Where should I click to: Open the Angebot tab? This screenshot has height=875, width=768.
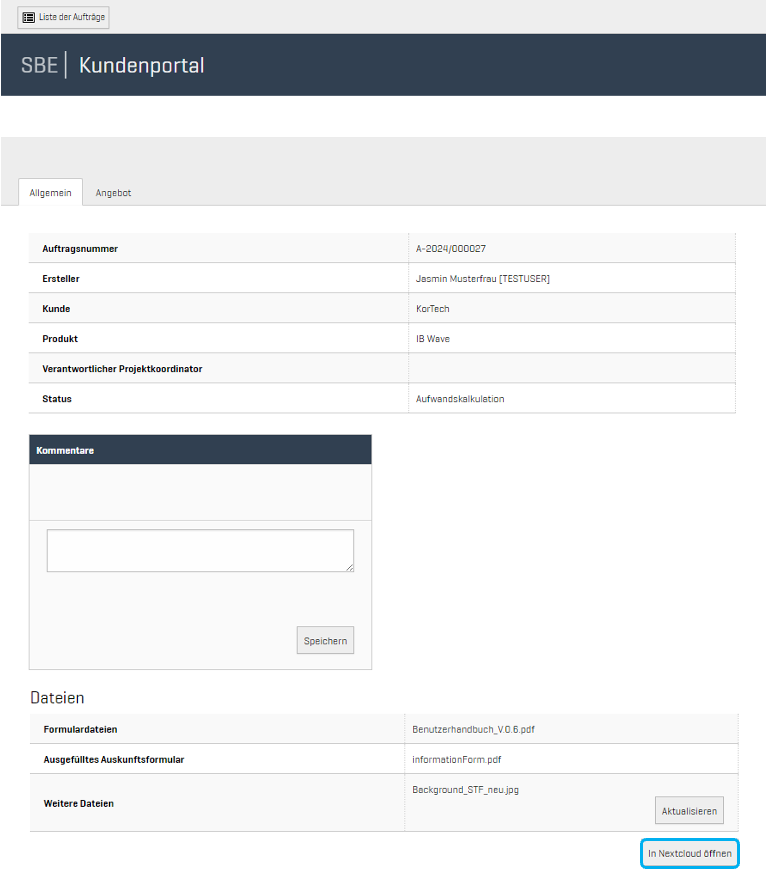click(x=113, y=193)
